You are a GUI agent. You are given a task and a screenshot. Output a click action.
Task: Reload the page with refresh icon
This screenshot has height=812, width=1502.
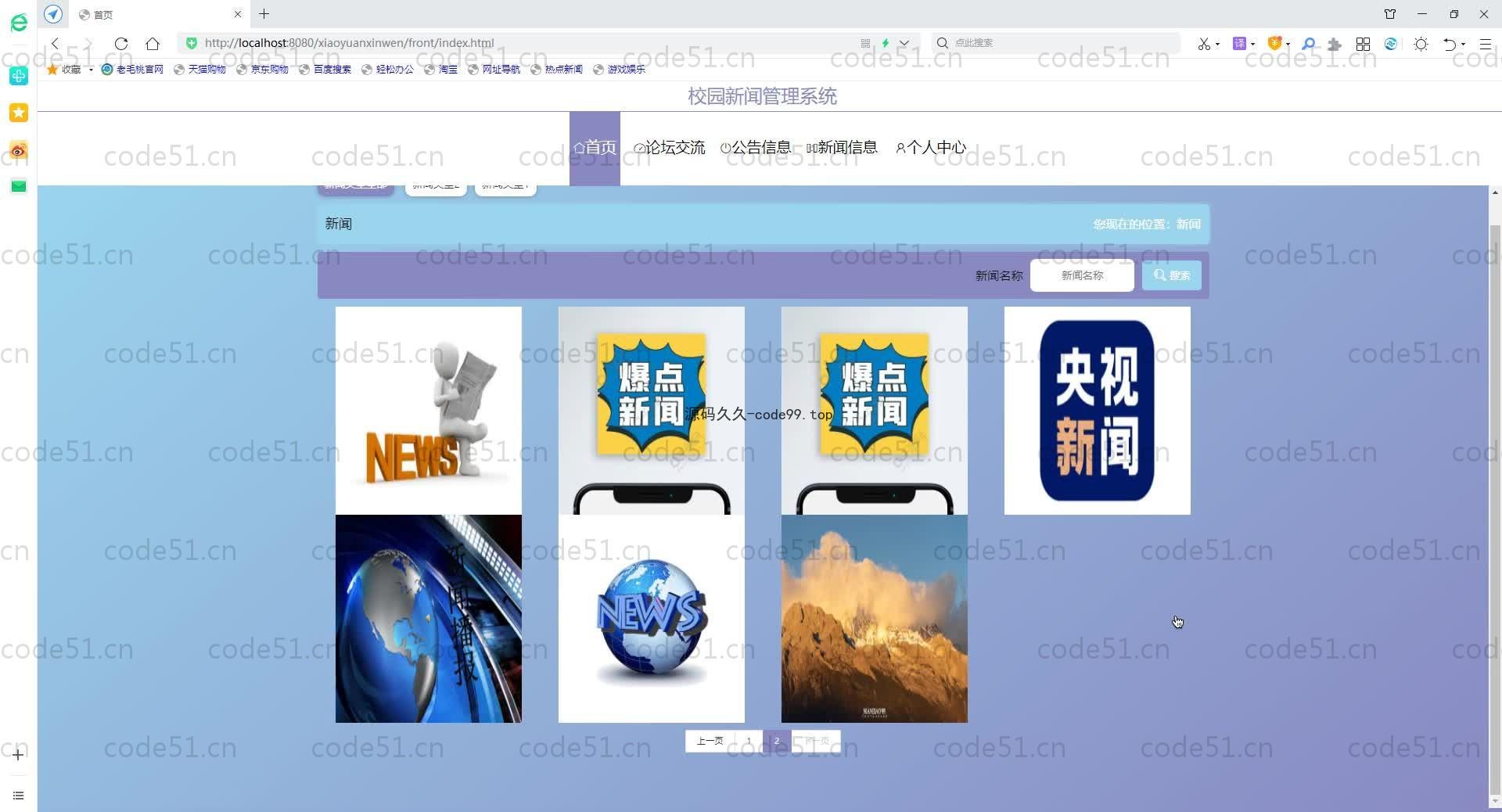tap(120, 43)
